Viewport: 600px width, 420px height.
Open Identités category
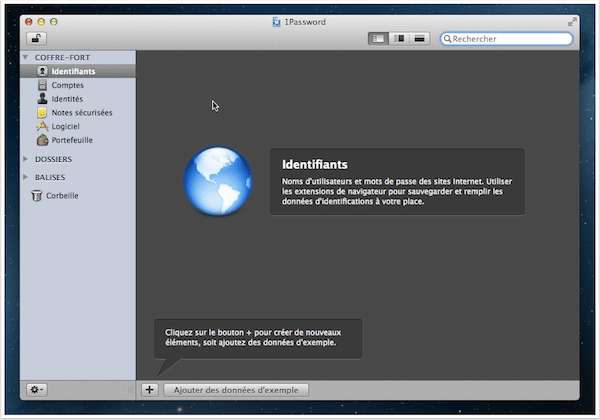click(78, 99)
